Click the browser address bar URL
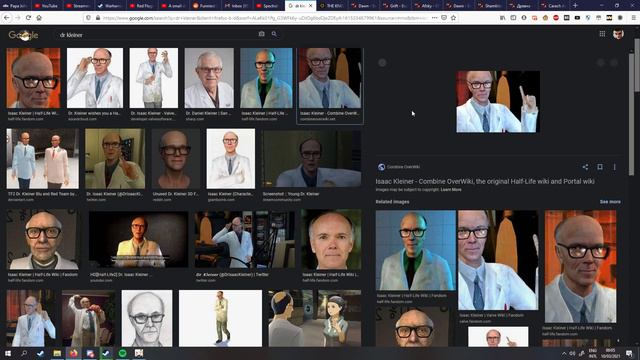 [264, 18]
